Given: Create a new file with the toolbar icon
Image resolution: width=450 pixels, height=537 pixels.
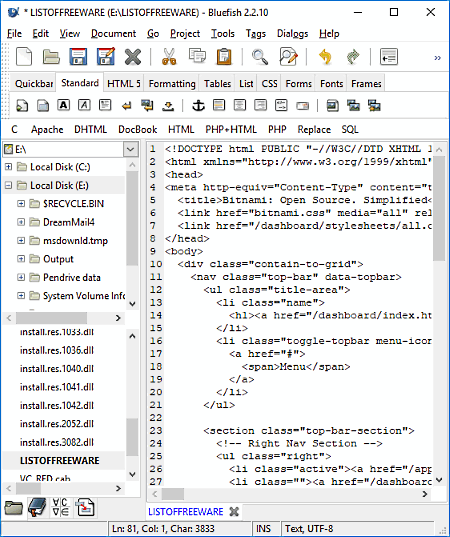Looking at the screenshot, I should tap(24, 57).
